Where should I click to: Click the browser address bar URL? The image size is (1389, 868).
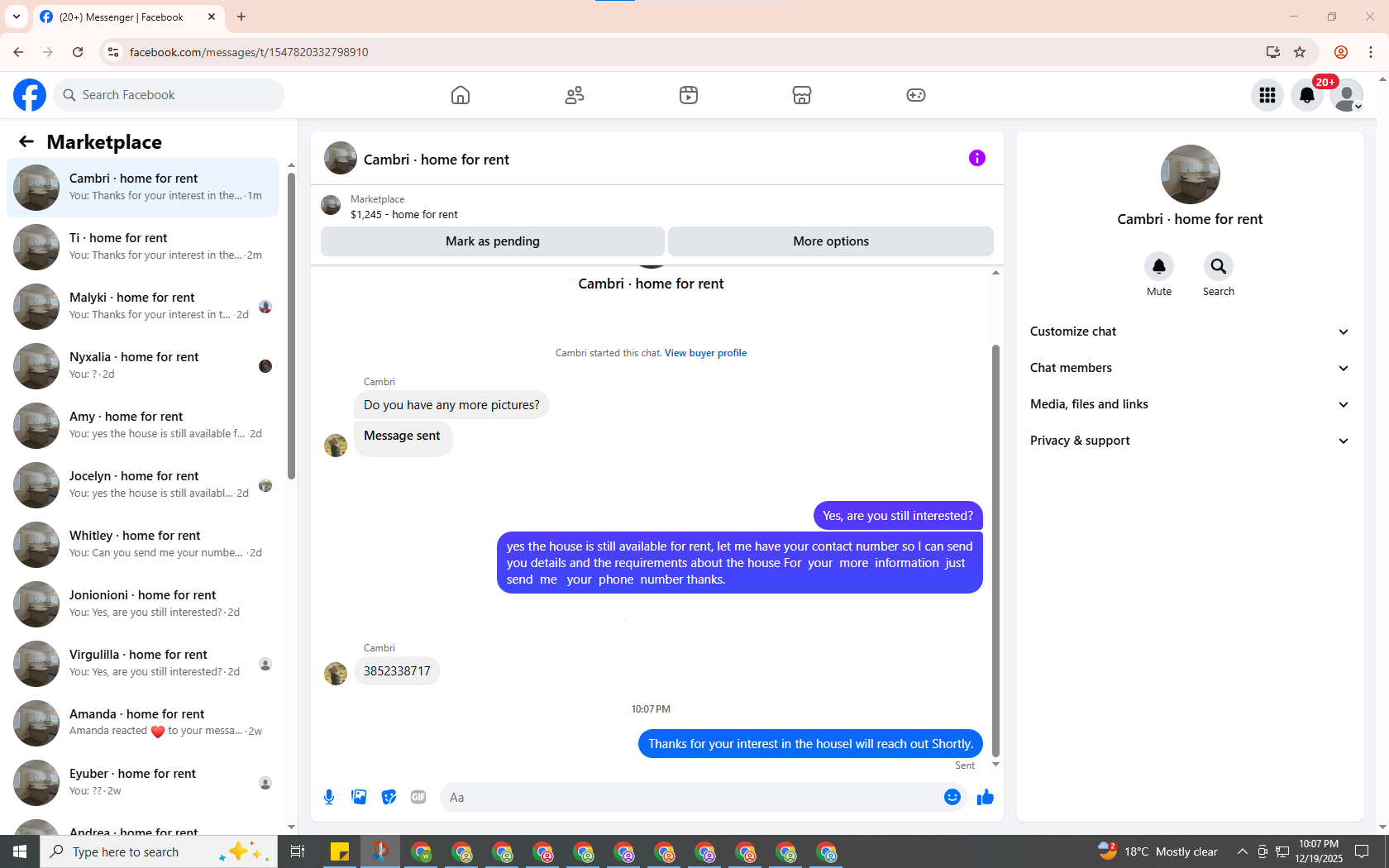coord(249,52)
